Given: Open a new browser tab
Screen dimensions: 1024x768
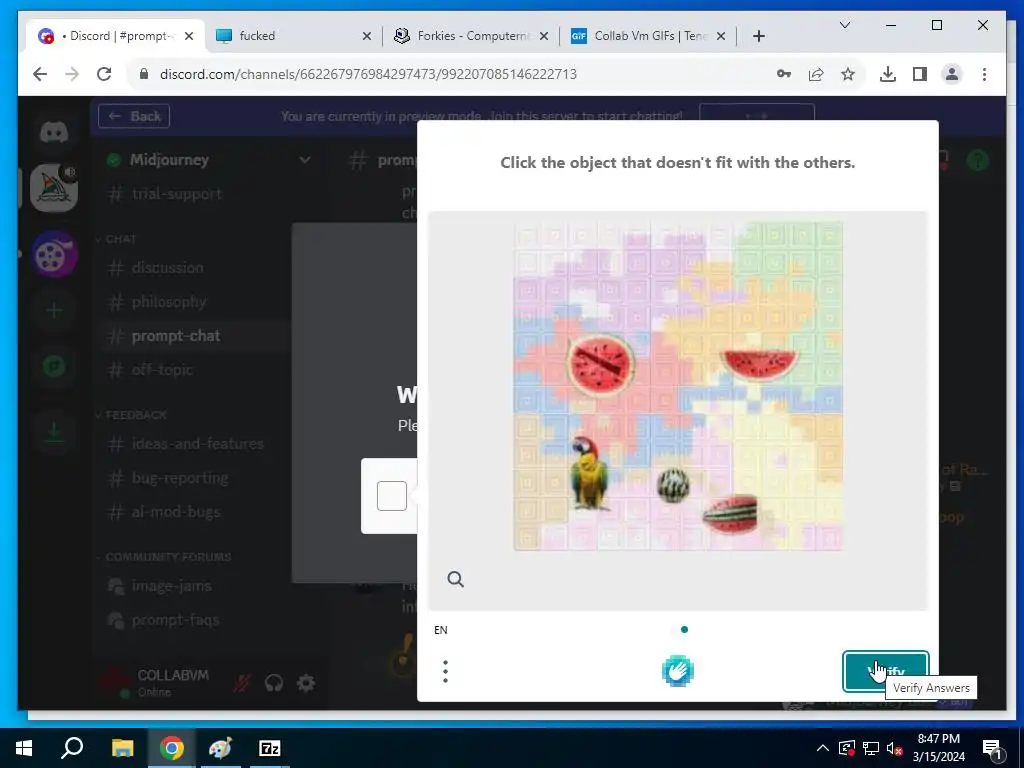Looking at the screenshot, I should 758,36.
